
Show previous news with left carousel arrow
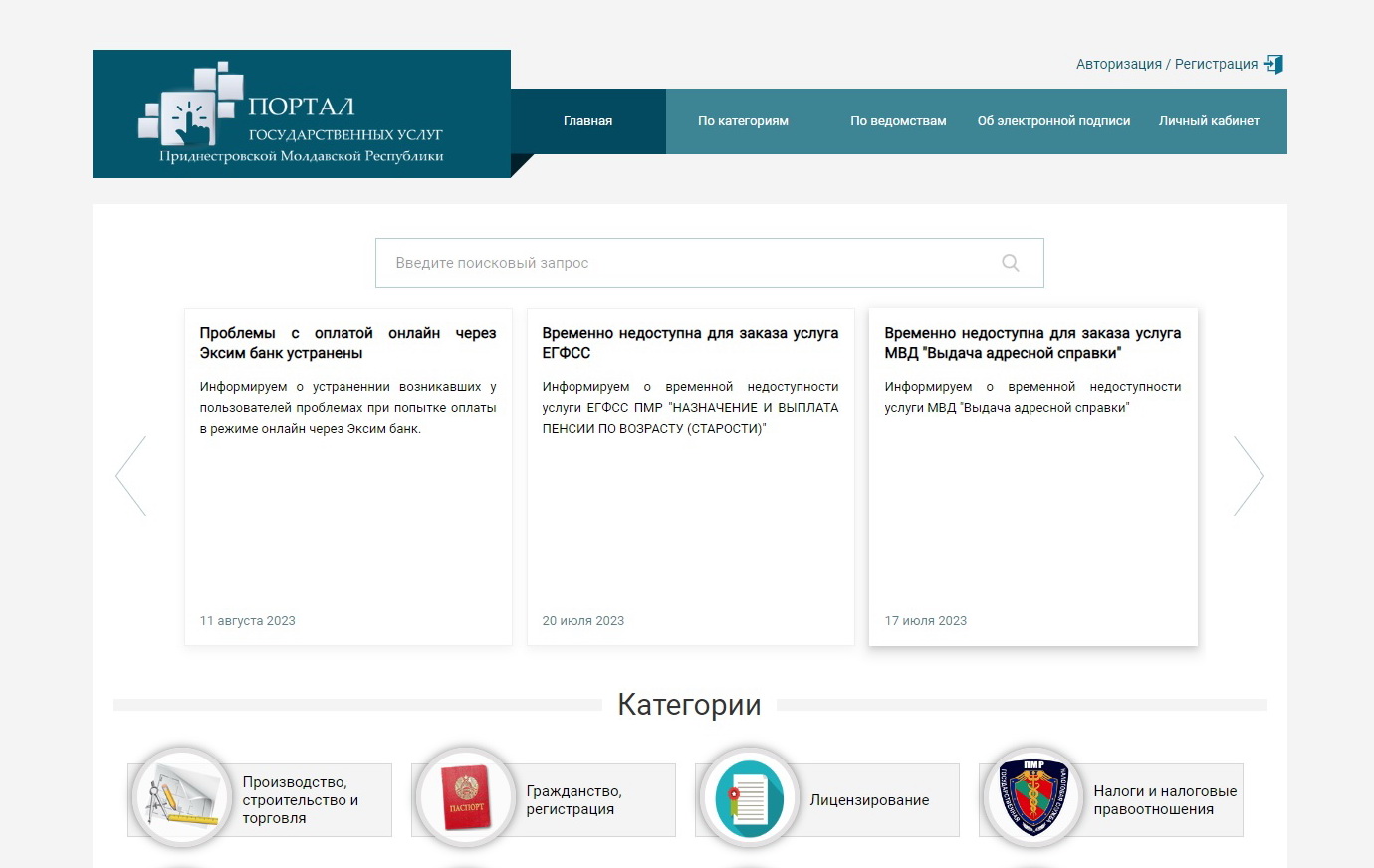[x=131, y=476]
